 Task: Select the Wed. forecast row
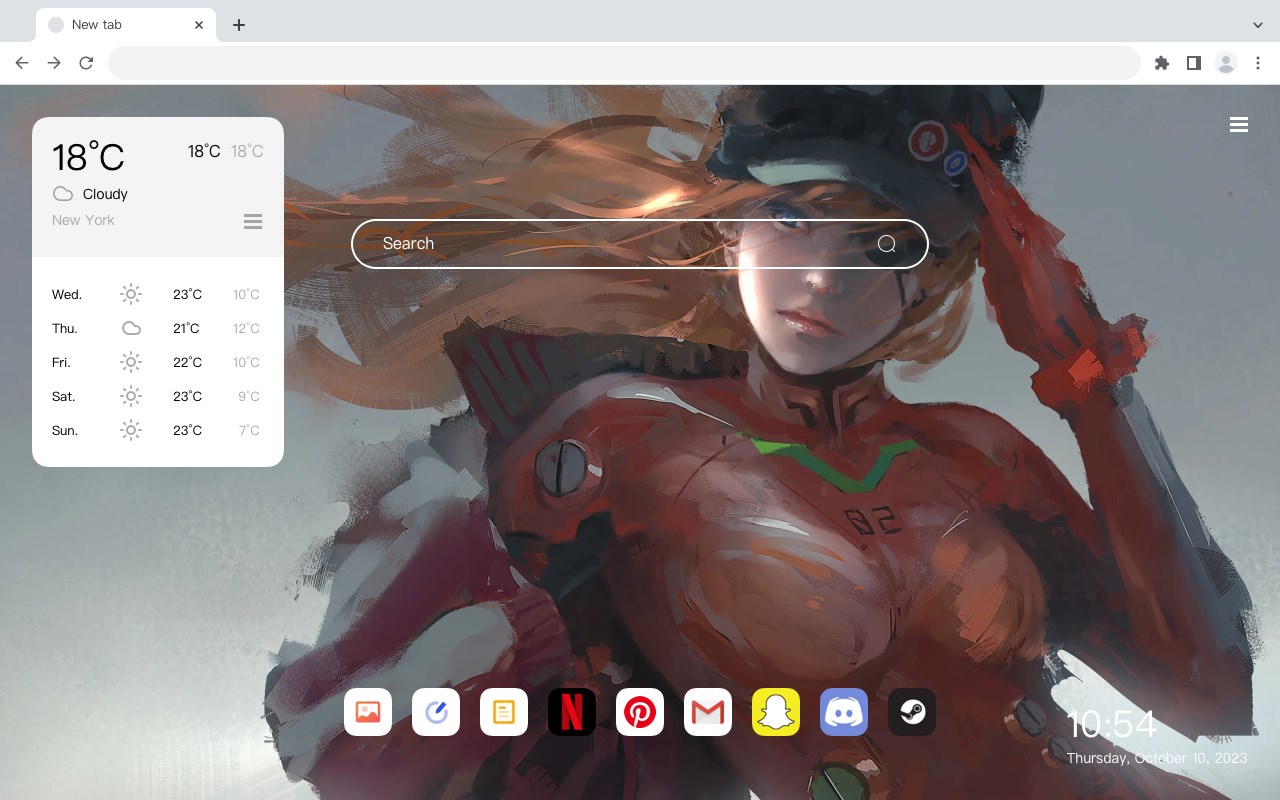157,294
